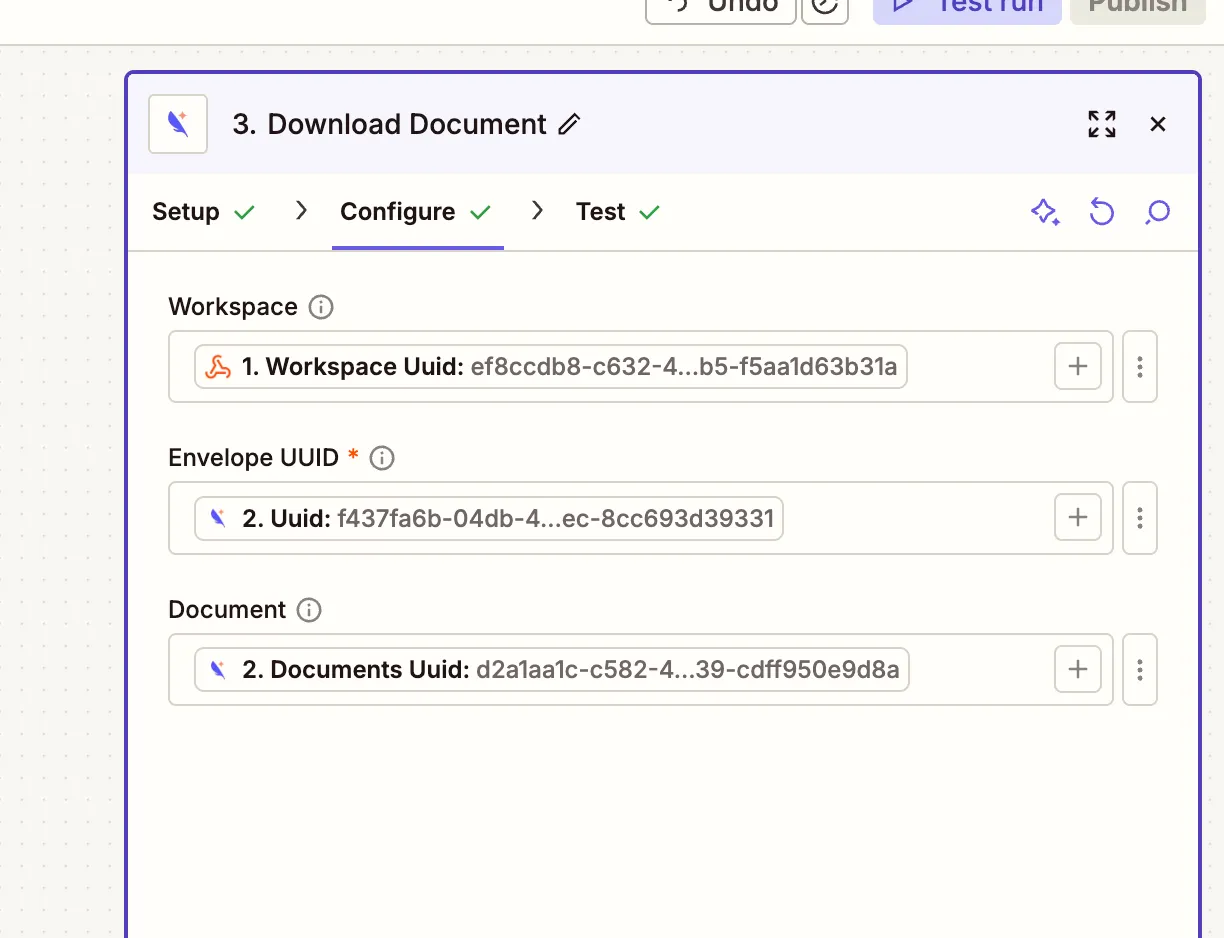Show the Envelope UUID info tooltip

pyautogui.click(x=381, y=458)
